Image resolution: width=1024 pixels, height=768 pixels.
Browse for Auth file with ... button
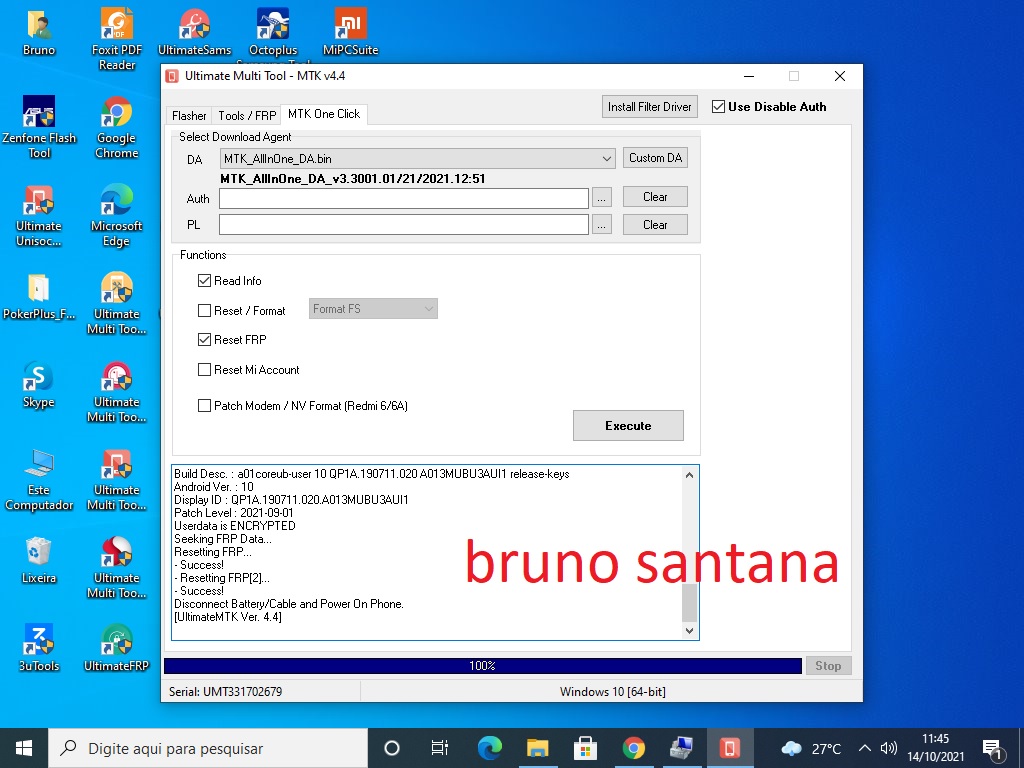click(601, 198)
